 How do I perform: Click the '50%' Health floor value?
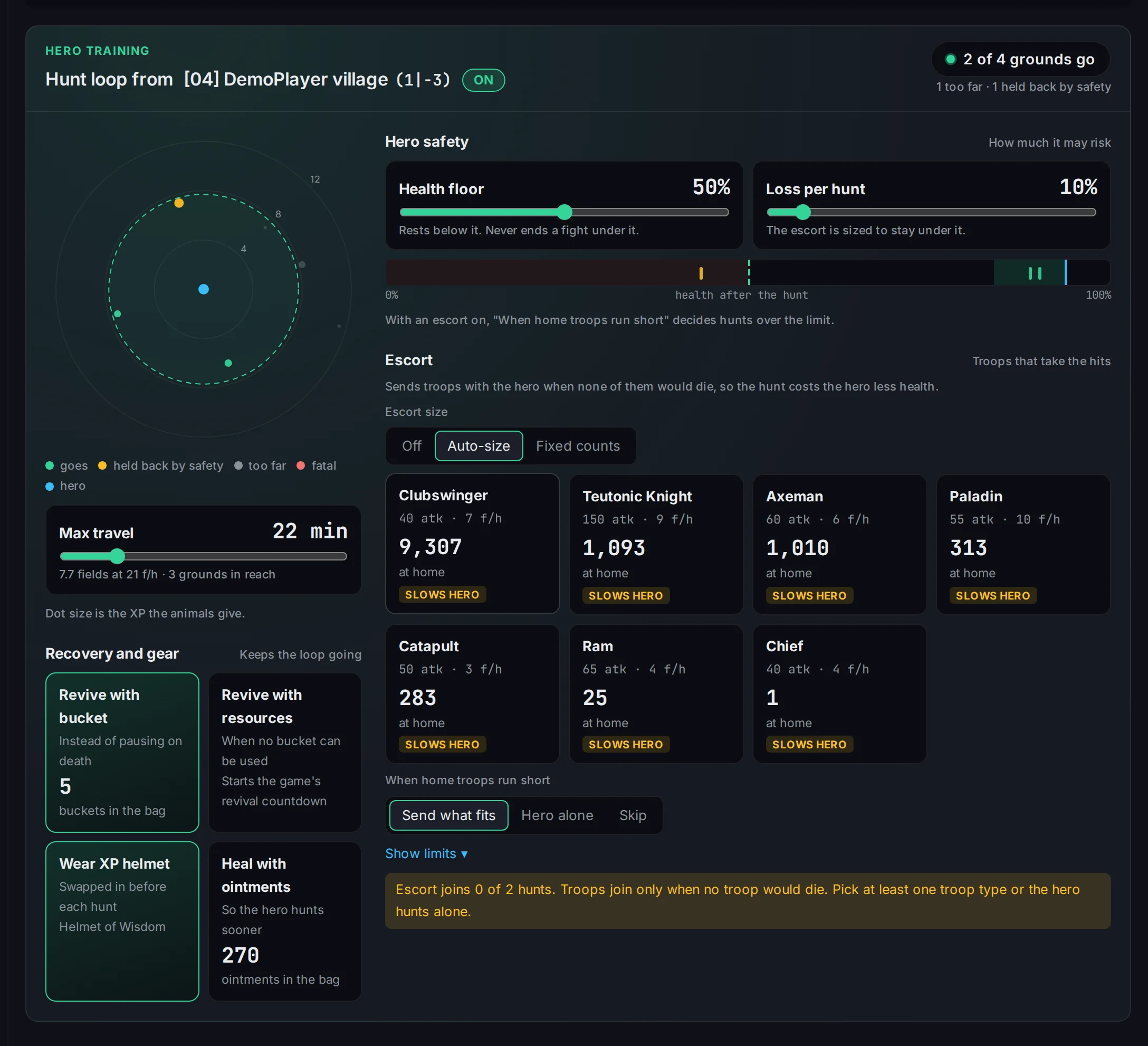tap(711, 187)
